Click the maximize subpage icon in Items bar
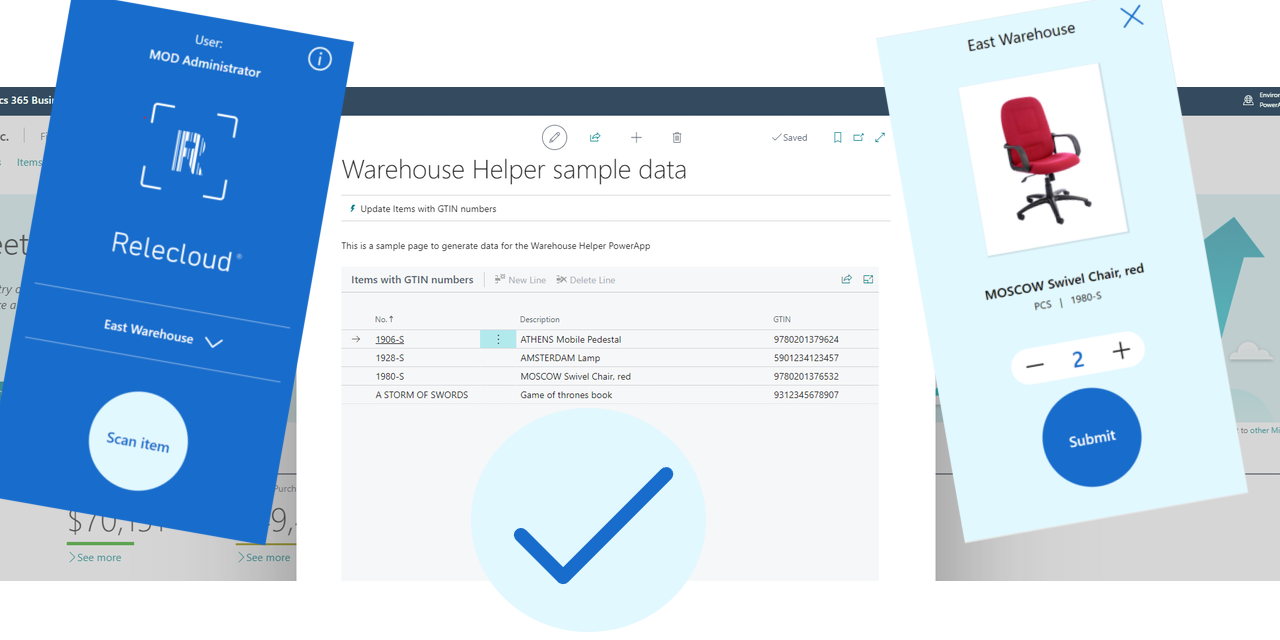Viewport: 1280px width, 640px height. (868, 280)
